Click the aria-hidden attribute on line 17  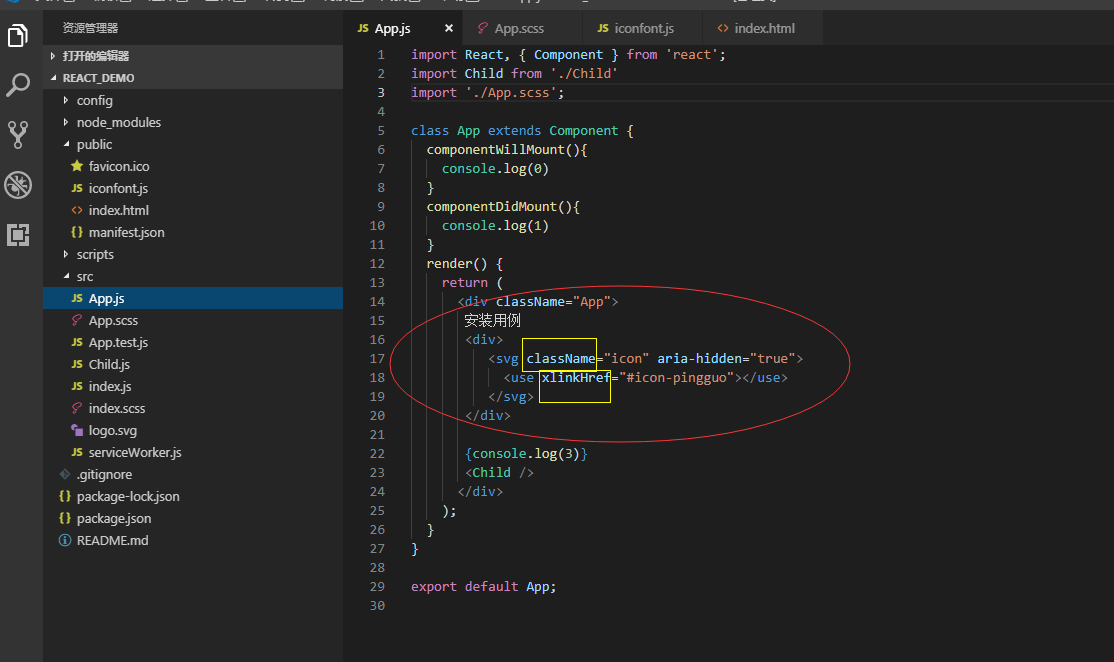pos(699,359)
